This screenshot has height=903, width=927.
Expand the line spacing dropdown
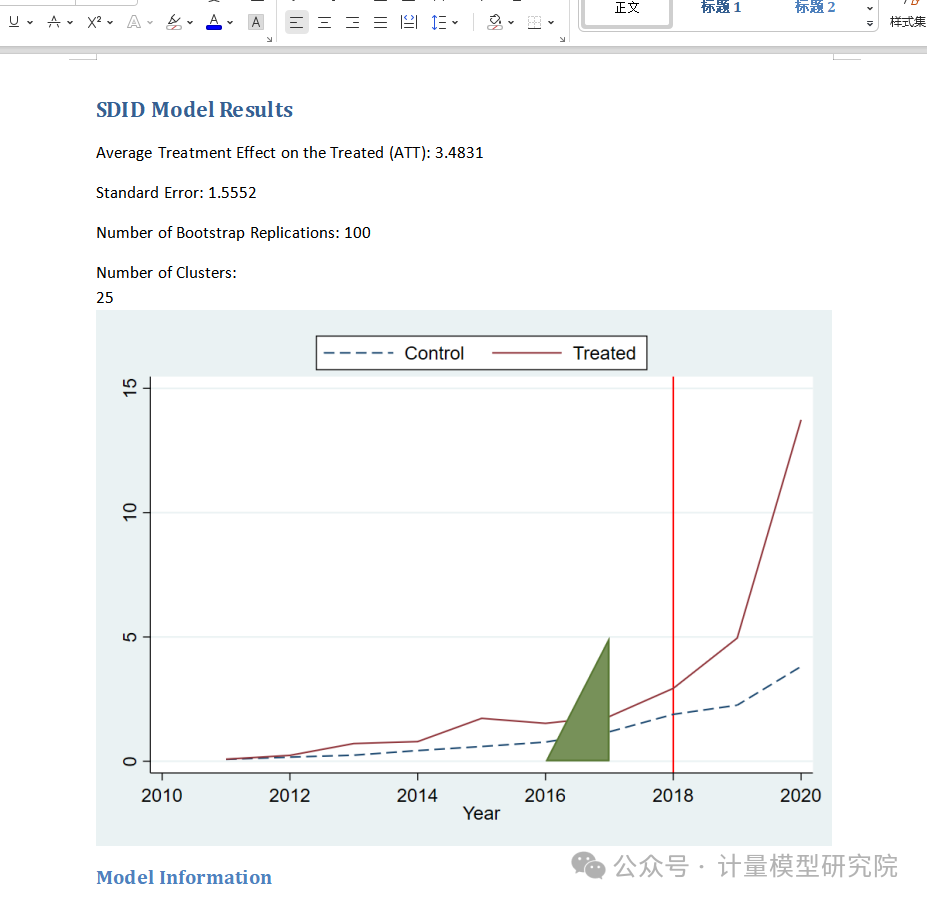pyautogui.click(x=455, y=23)
